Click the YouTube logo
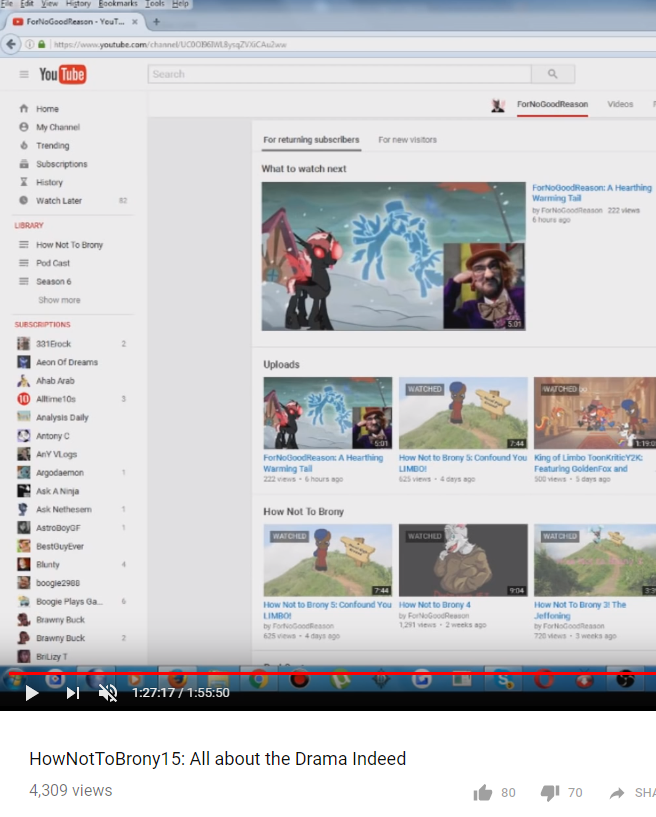The image size is (656, 817). coord(63,75)
